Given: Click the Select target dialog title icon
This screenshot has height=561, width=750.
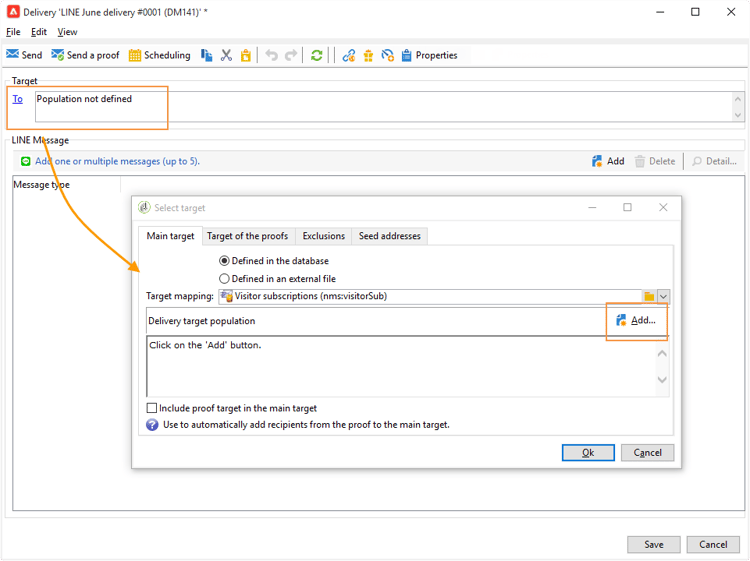Looking at the screenshot, I should tap(144, 208).
